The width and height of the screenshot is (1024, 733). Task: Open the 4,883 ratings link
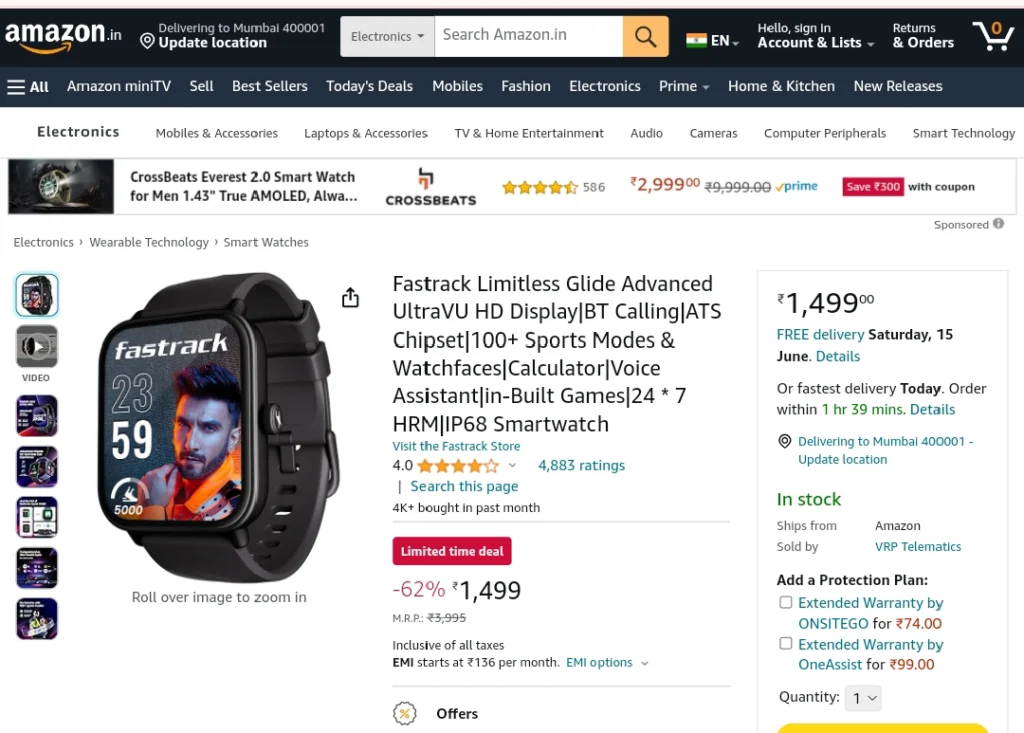581,465
